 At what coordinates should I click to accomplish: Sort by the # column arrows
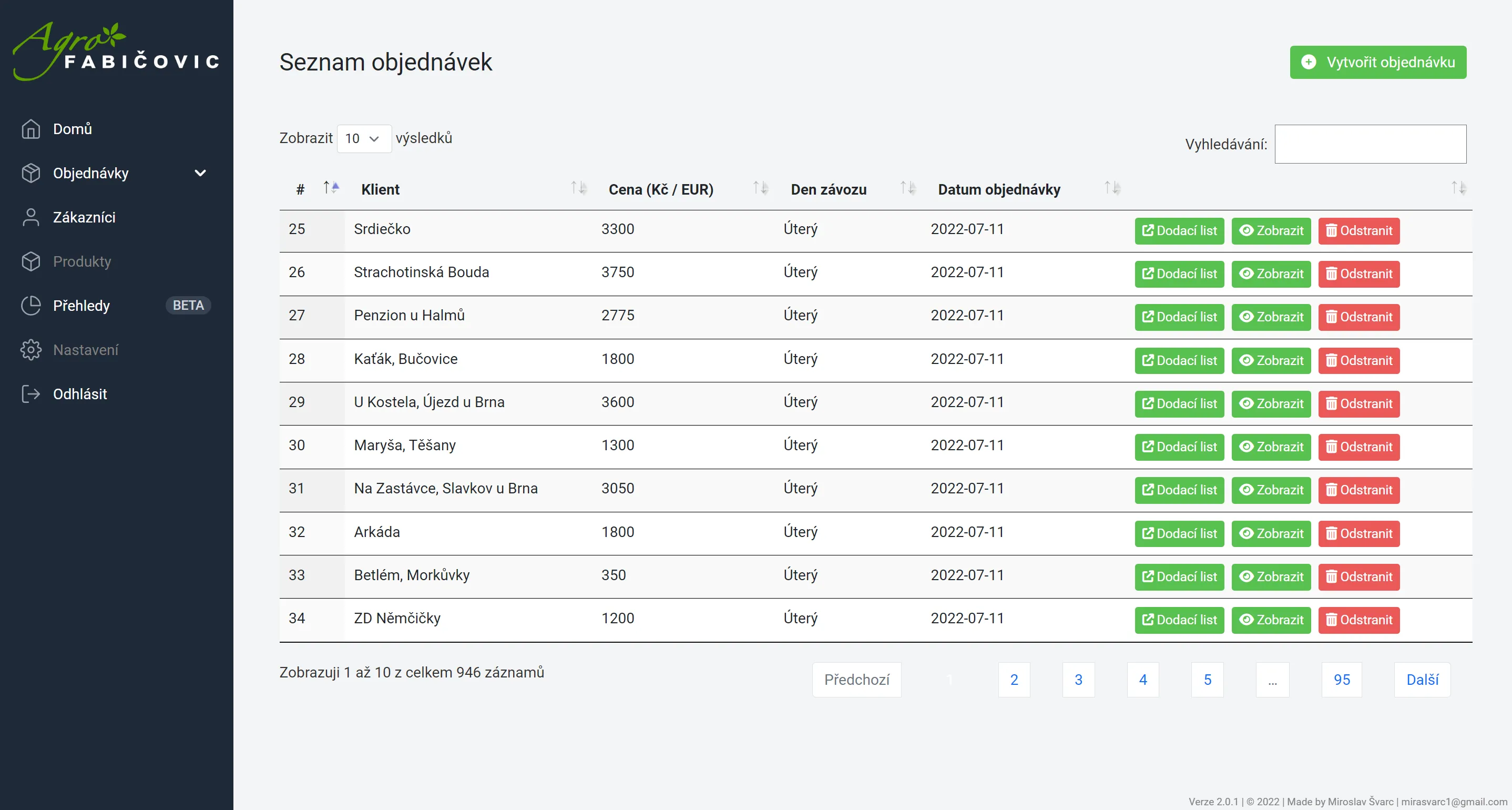(x=331, y=188)
